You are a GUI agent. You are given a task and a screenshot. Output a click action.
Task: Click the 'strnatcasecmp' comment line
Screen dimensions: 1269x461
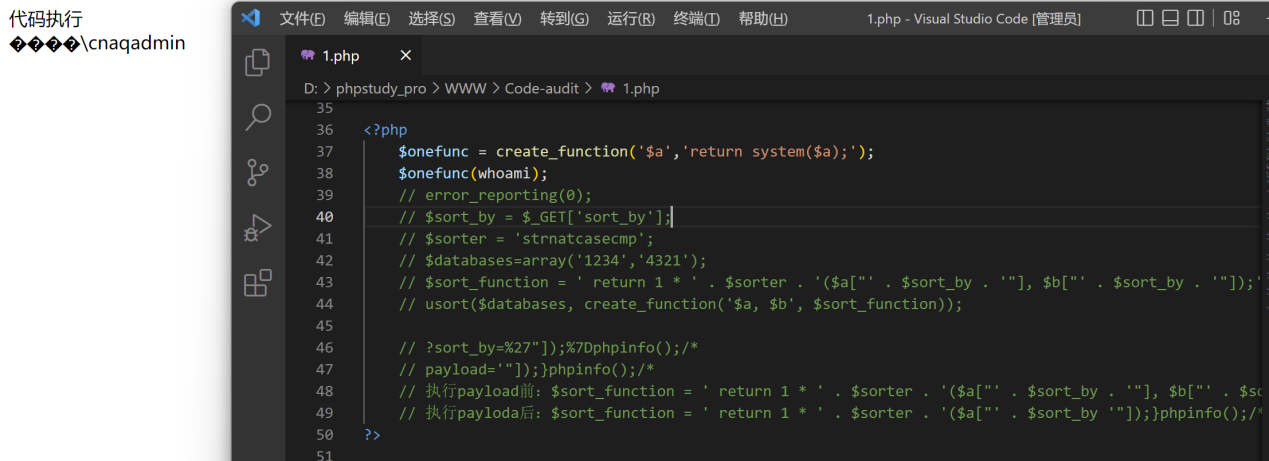526,239
